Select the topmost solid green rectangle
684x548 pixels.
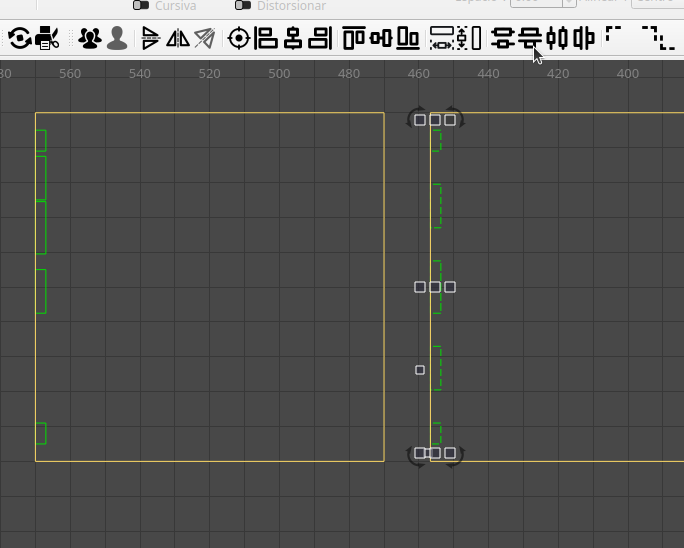point(41,140)
